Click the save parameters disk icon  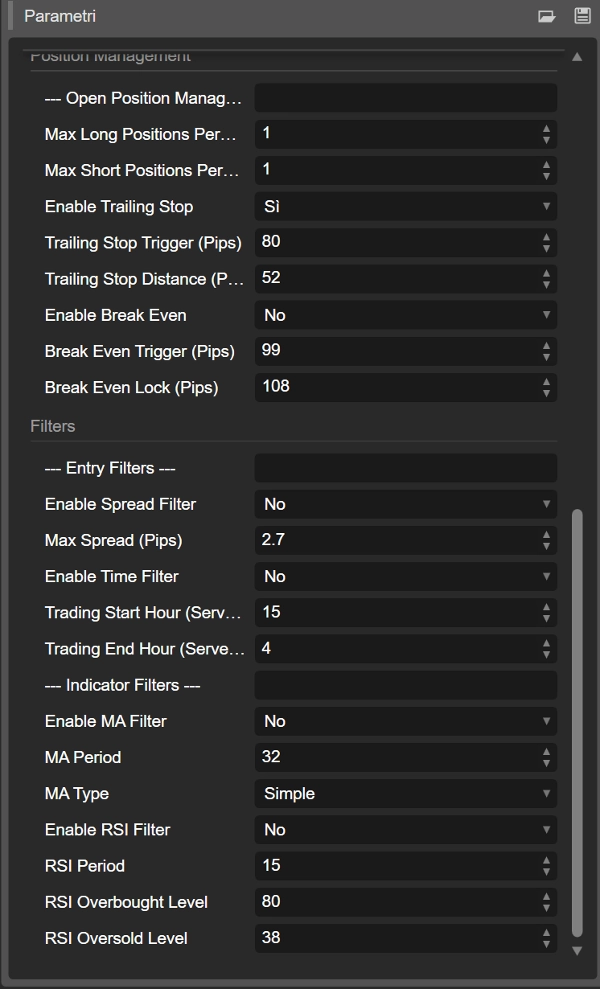click(582, 16)
